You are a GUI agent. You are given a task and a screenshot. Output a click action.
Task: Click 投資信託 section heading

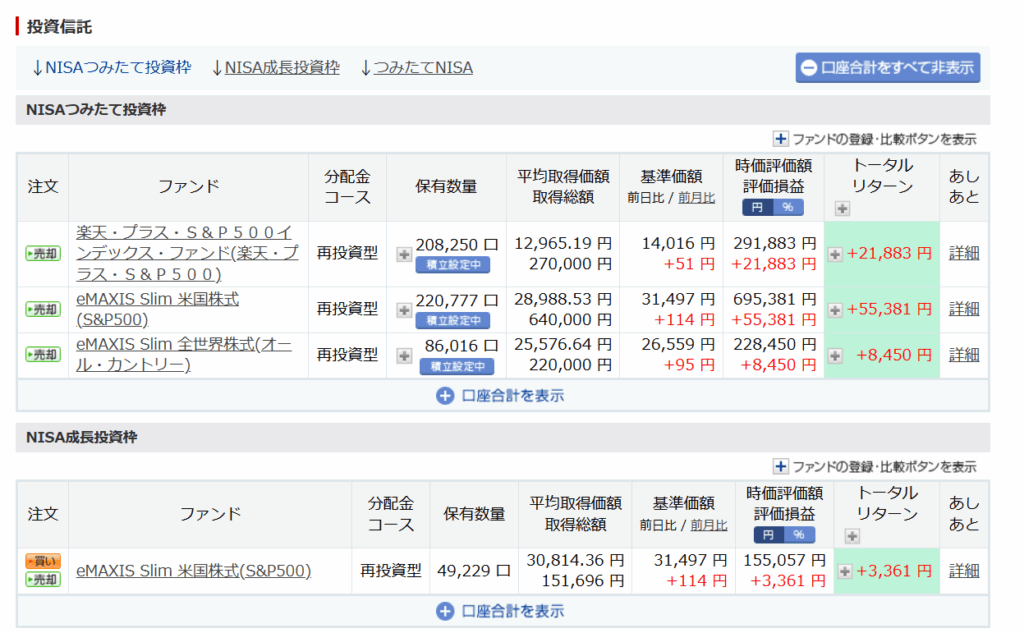click(x=59, y=27)
